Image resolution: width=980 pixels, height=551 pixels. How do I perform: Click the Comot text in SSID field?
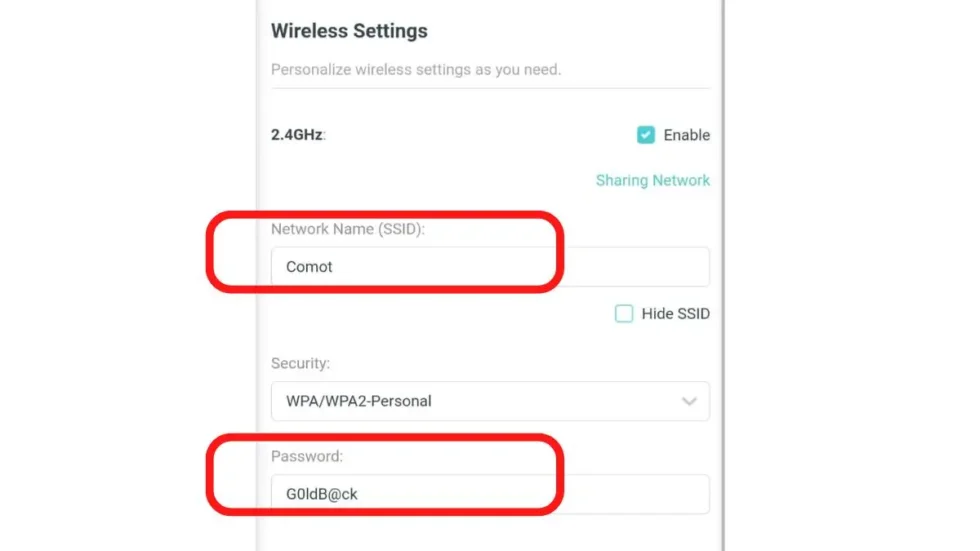coord(309,267)
